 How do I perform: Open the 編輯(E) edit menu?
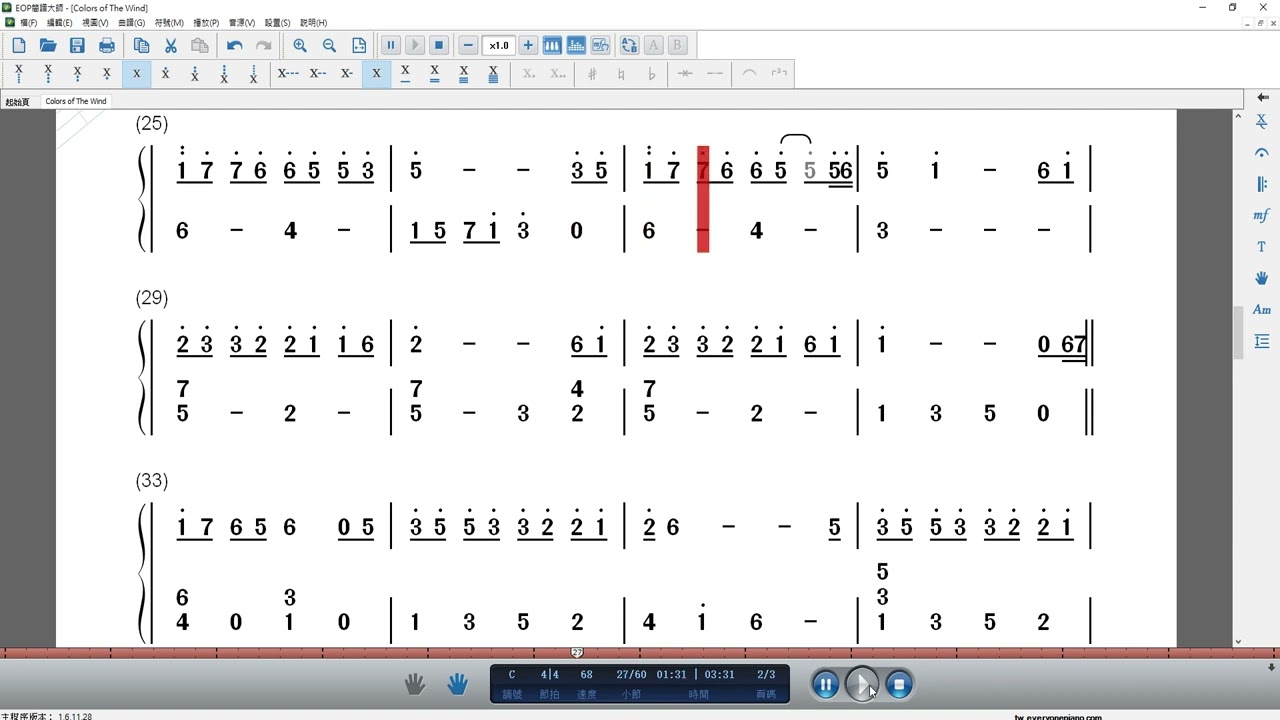click(59, 22)
